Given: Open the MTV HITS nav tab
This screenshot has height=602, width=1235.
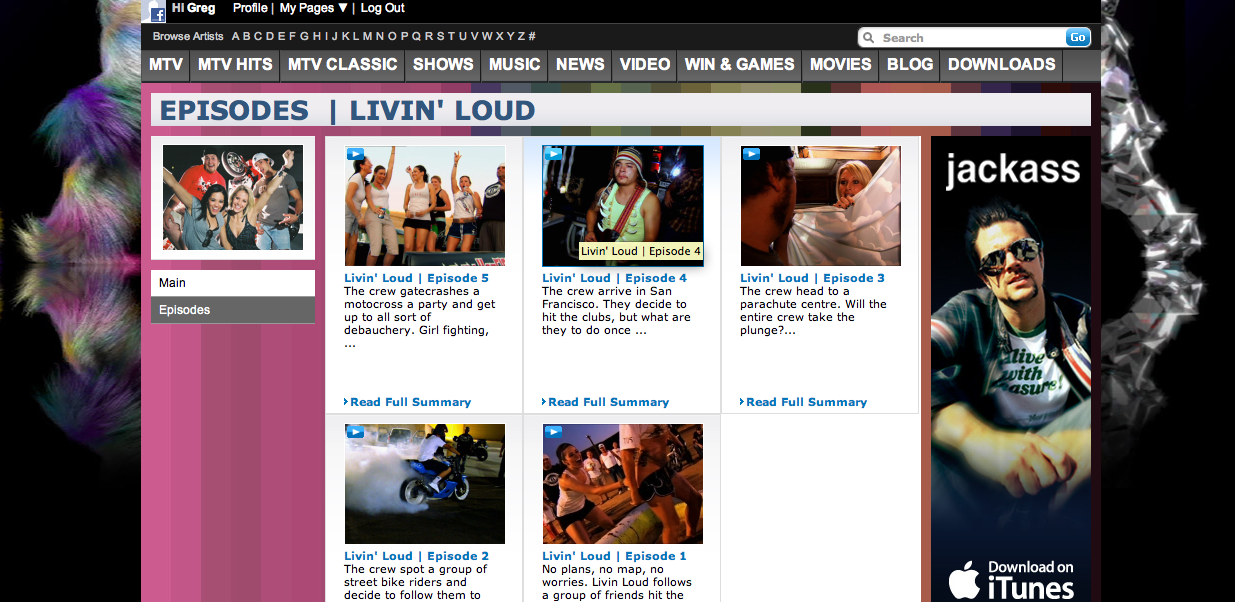Looking at the screenshot, I should click(x=235, y=64).
